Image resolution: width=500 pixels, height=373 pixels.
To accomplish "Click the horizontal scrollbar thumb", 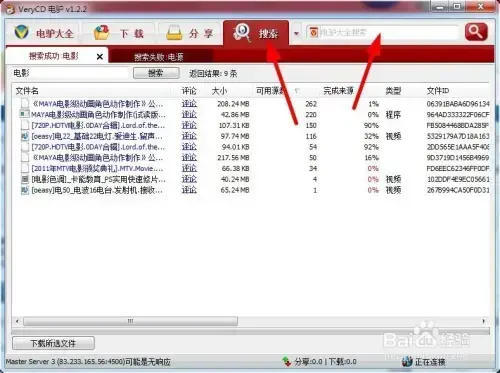I will click(x=130, y=321).
